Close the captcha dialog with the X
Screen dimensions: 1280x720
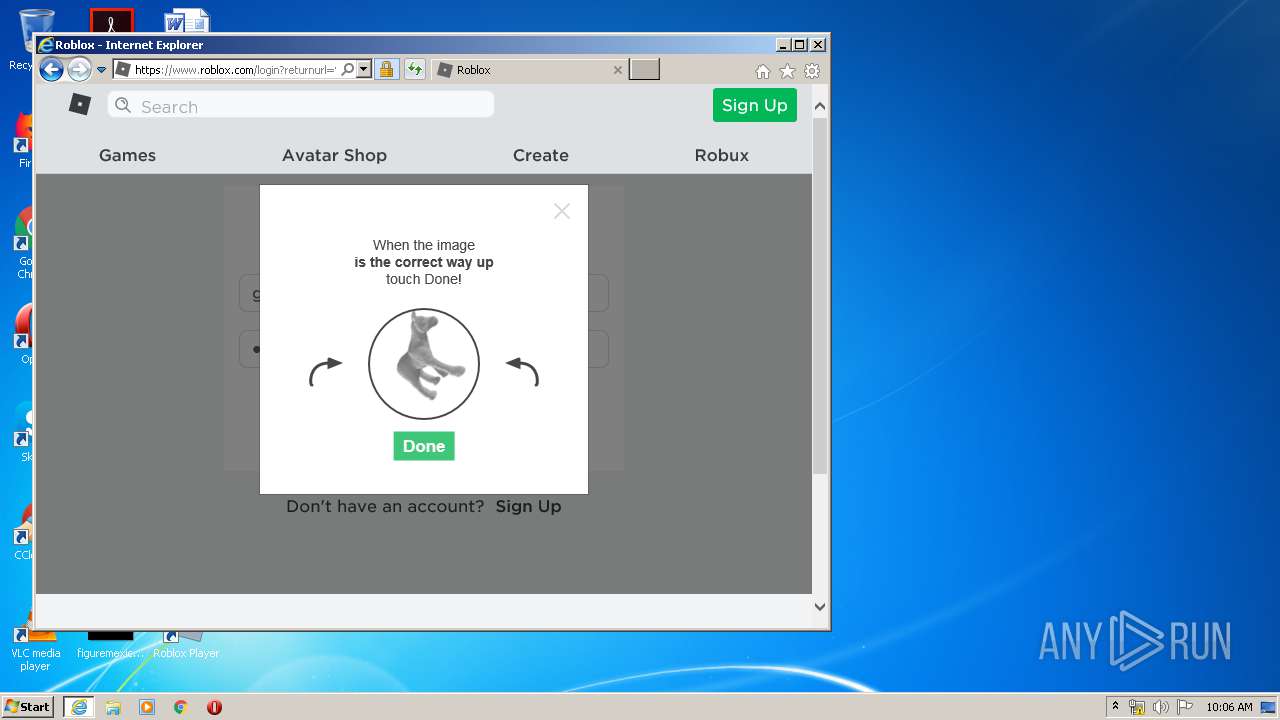click(562, 211)
